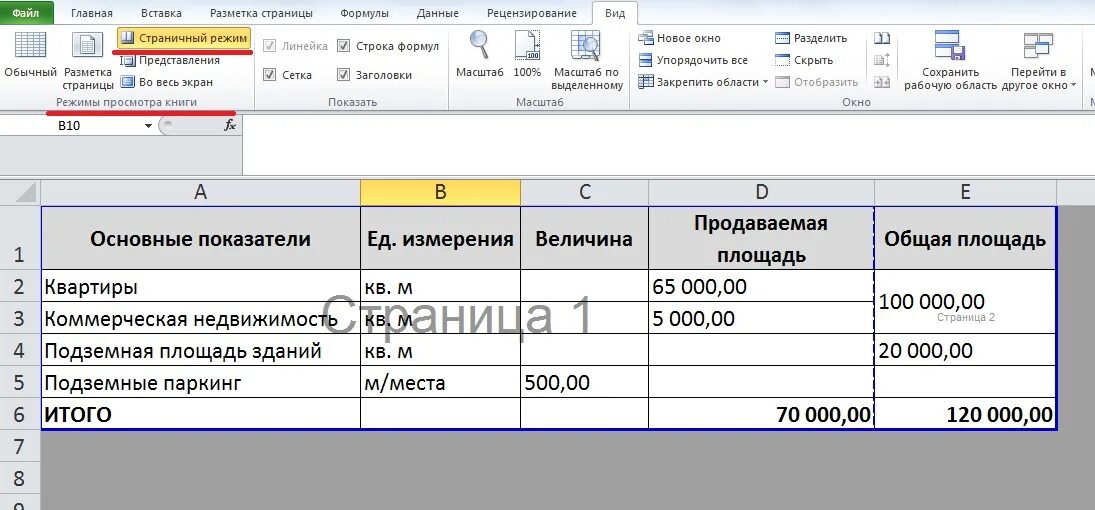
Task: Toggle the Строка формул checkbox
Action: tap(344, 46)
